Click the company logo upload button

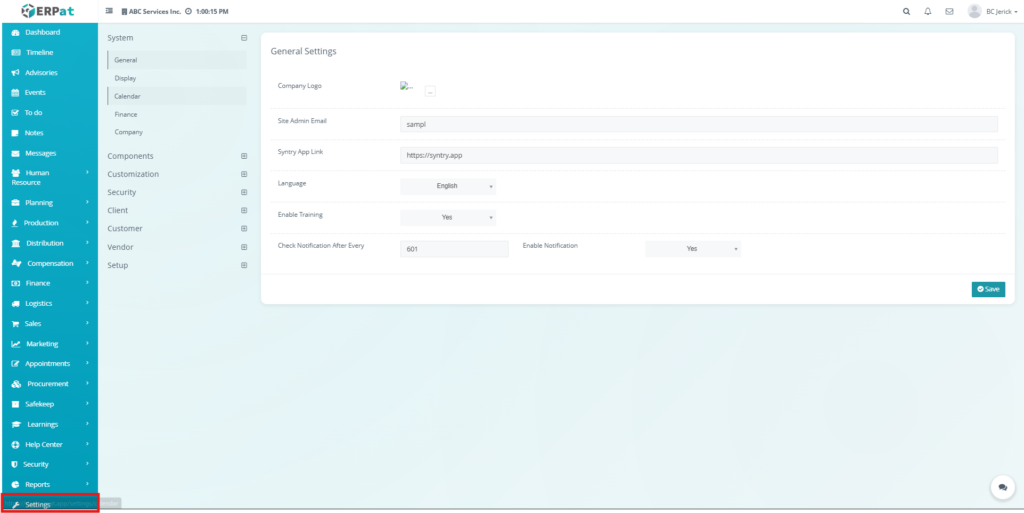[430, 91]
